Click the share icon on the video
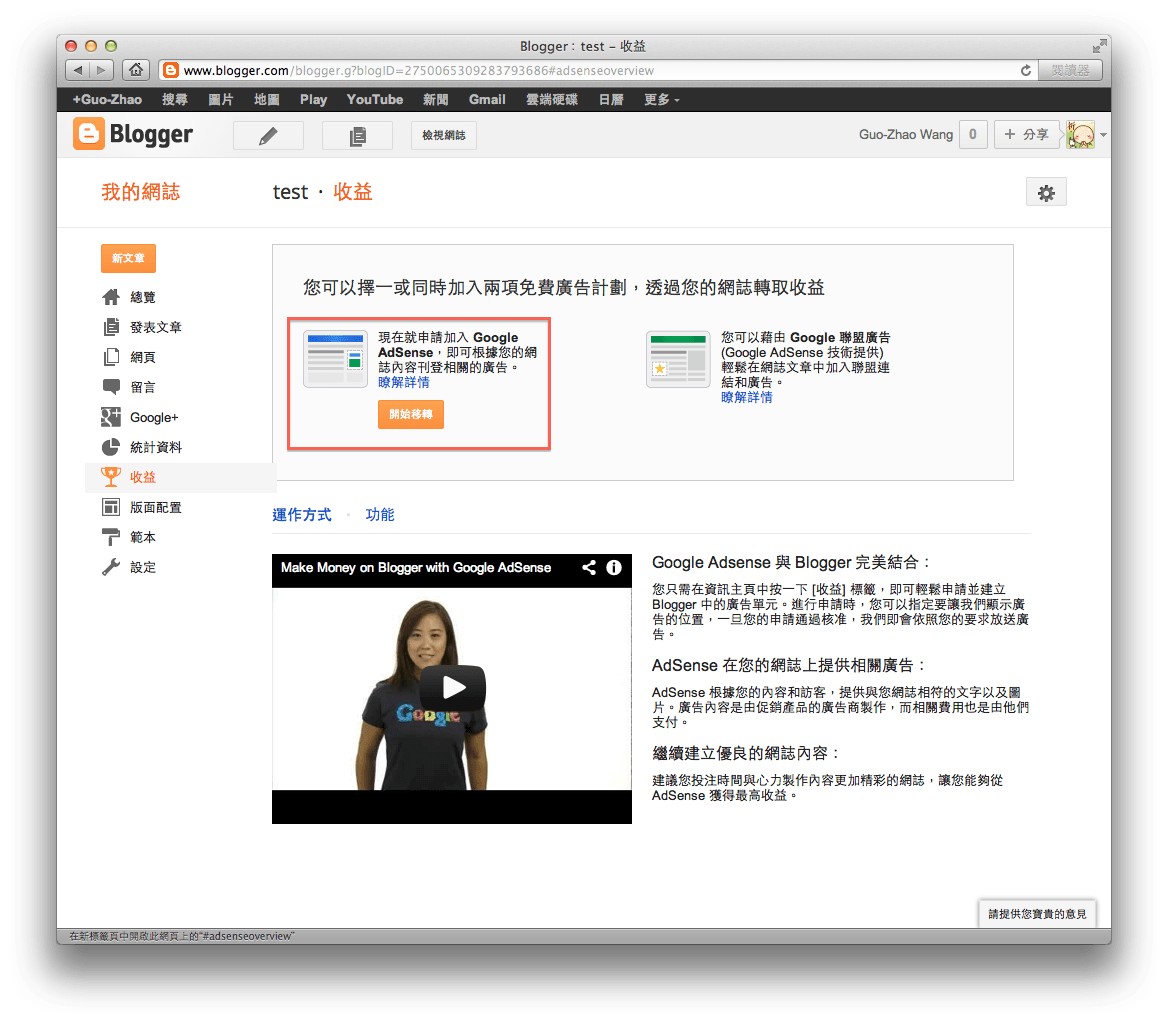 [x=589, y=567]
